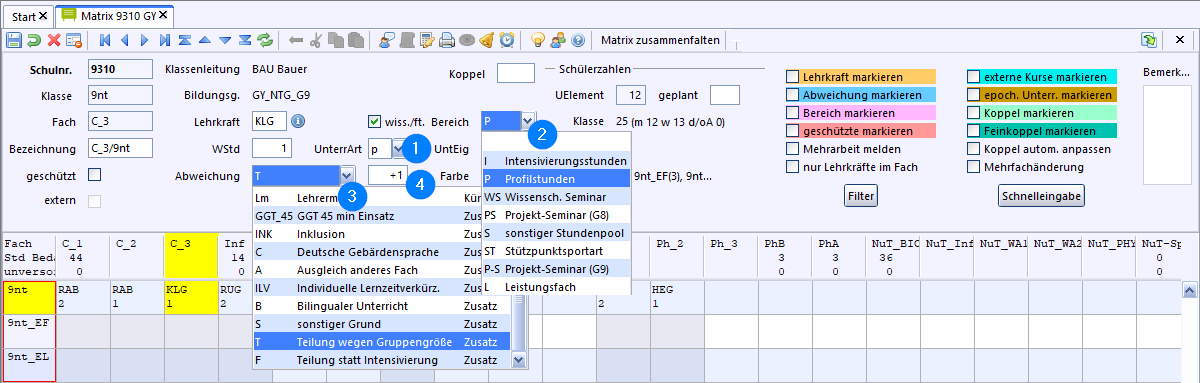Tick Abweichung markieren checkbox
The height and width of the screenshot is (383, 1200).
click(x=793, y=95)
